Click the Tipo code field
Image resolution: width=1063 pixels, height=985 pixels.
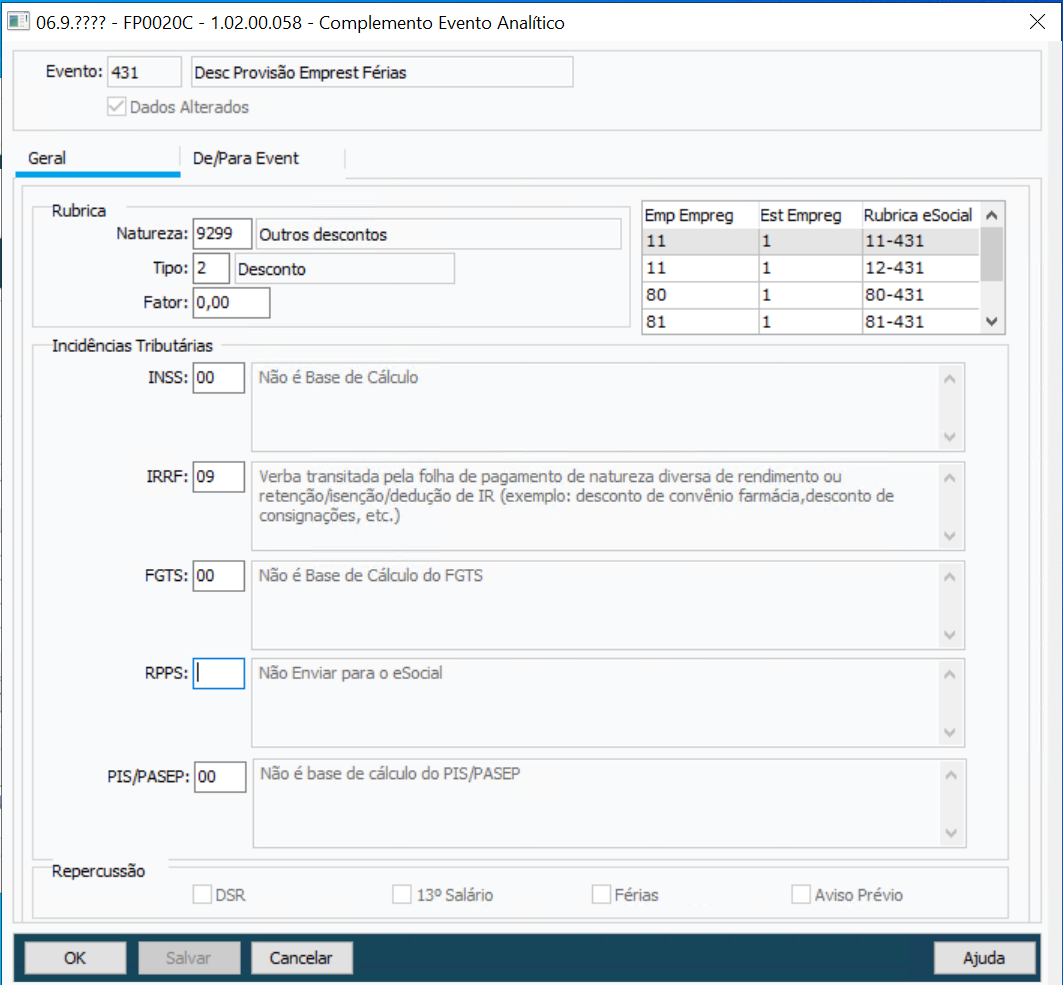point(211,268)
